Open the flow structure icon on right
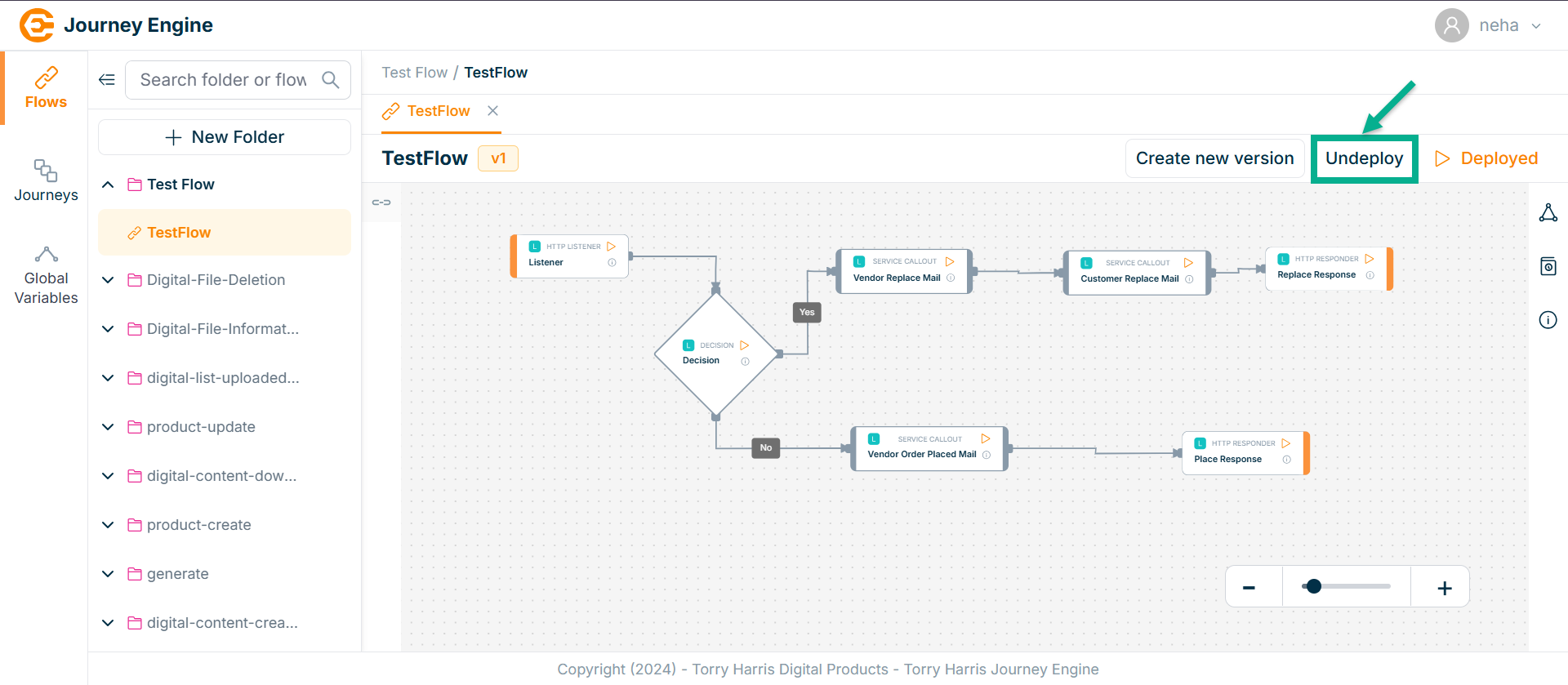Image resolution: width=1568 pixels, height=685 pixels. tap(1548, 213)
